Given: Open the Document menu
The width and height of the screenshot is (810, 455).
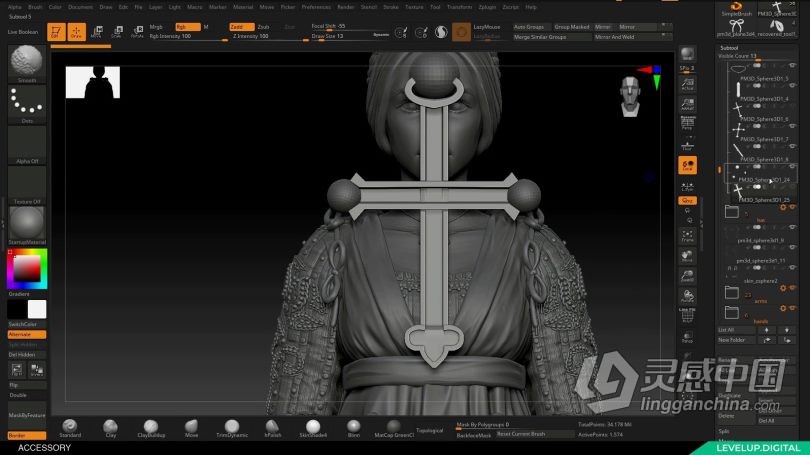Looking at the screenshot, I should [81, 7].
